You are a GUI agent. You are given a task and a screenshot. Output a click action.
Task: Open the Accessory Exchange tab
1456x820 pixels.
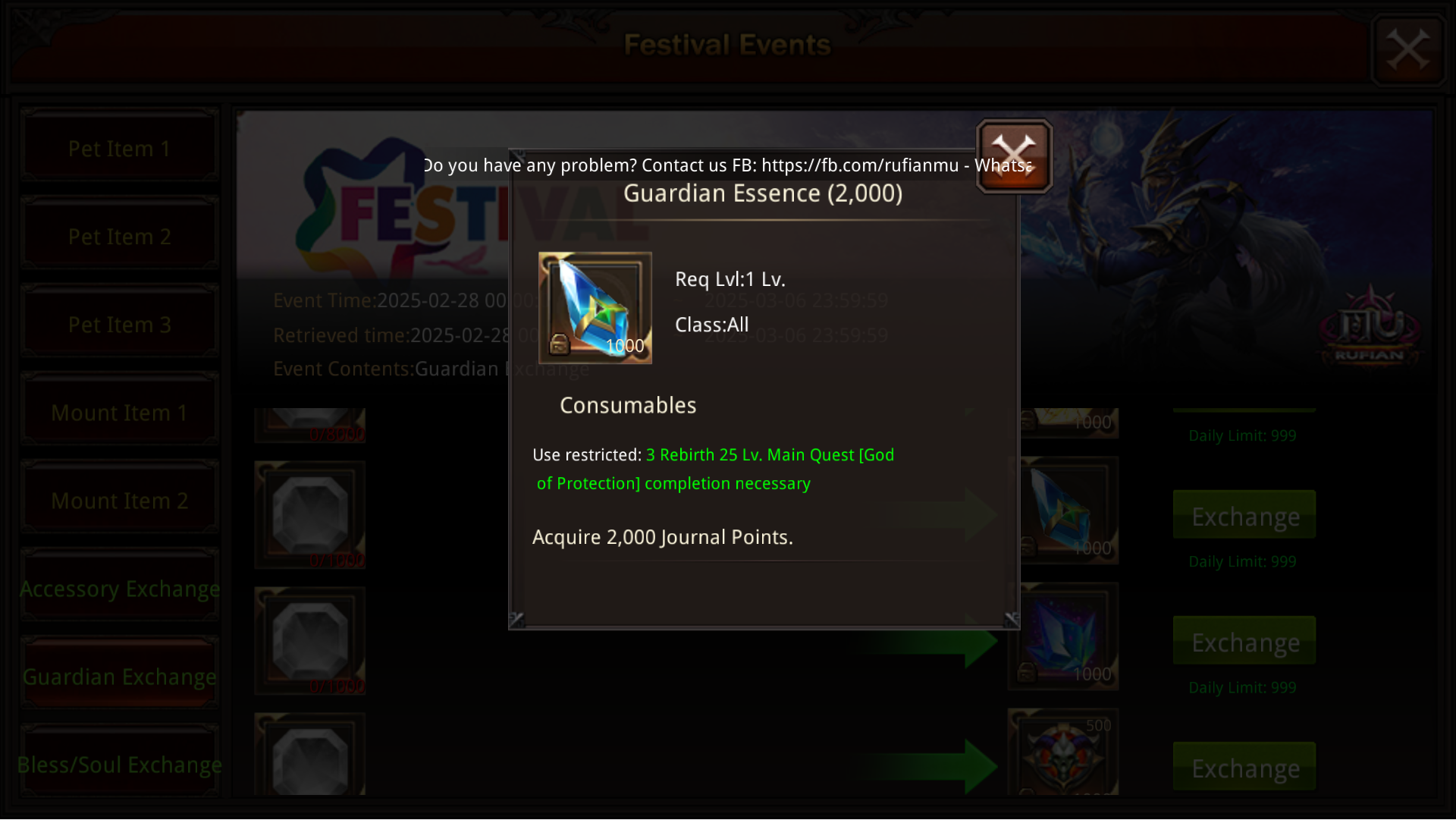[x=120, y=589]
